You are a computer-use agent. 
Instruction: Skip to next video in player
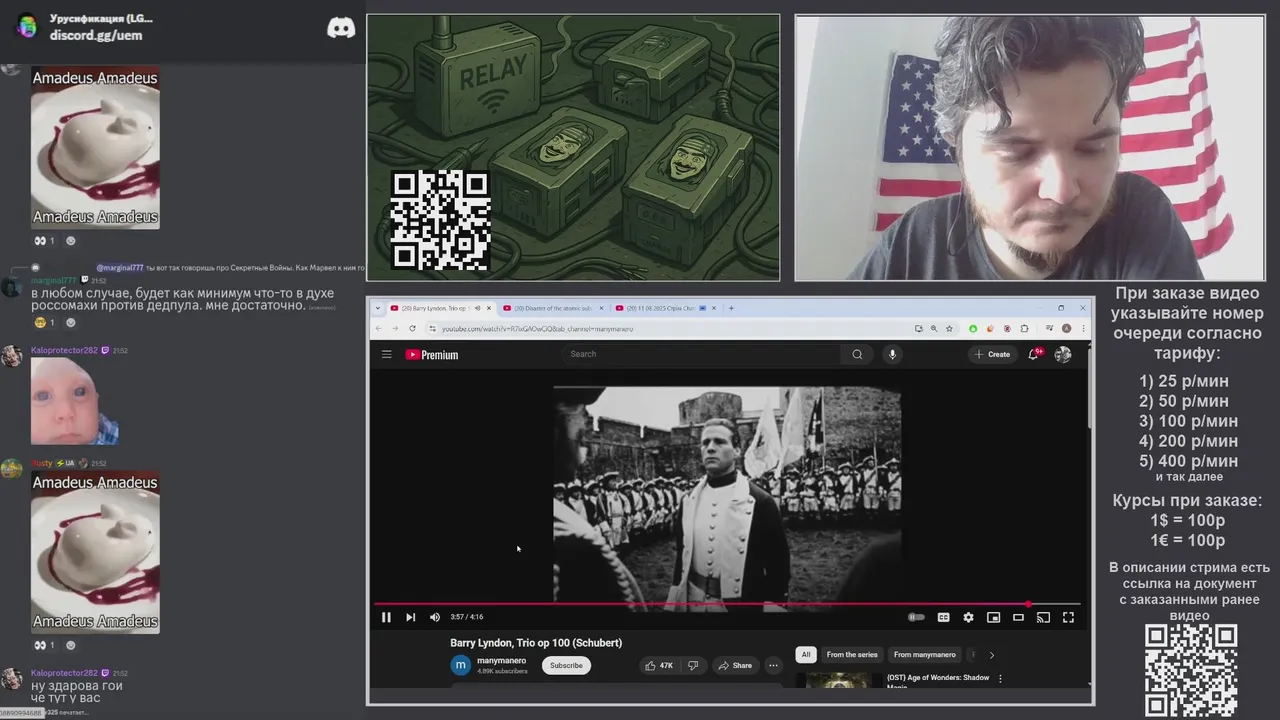click(410, 617)
